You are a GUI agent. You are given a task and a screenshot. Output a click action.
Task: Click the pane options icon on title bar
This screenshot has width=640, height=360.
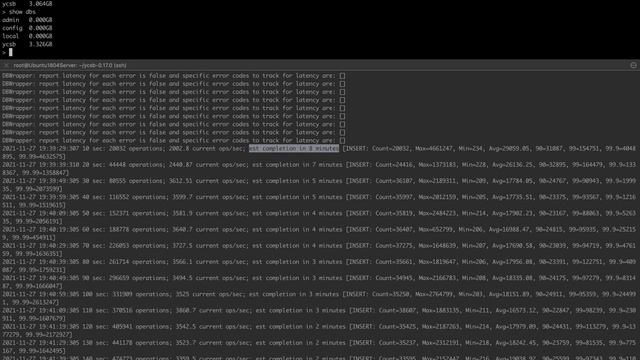pos(633,65)
